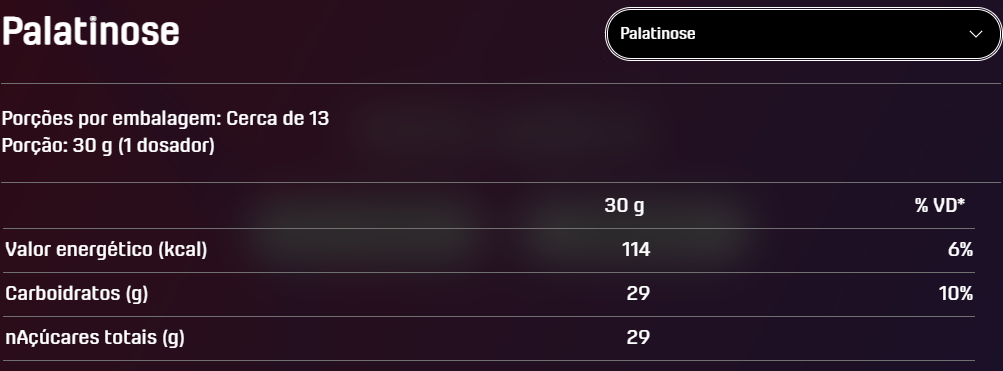Viewport: 1003px width, 371px height.
Task: Click the Porção: 30 g (1 dosador) line
Action: [108, 146]
